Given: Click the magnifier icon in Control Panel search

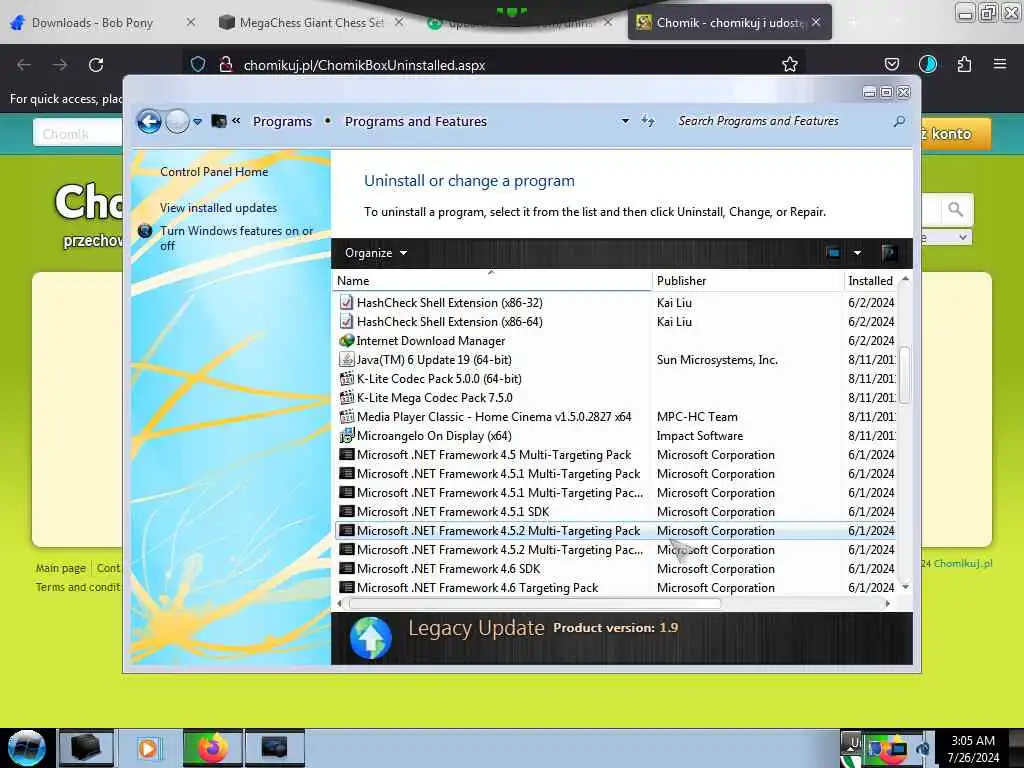Looking at the screenshot, I should pos(899,121).
